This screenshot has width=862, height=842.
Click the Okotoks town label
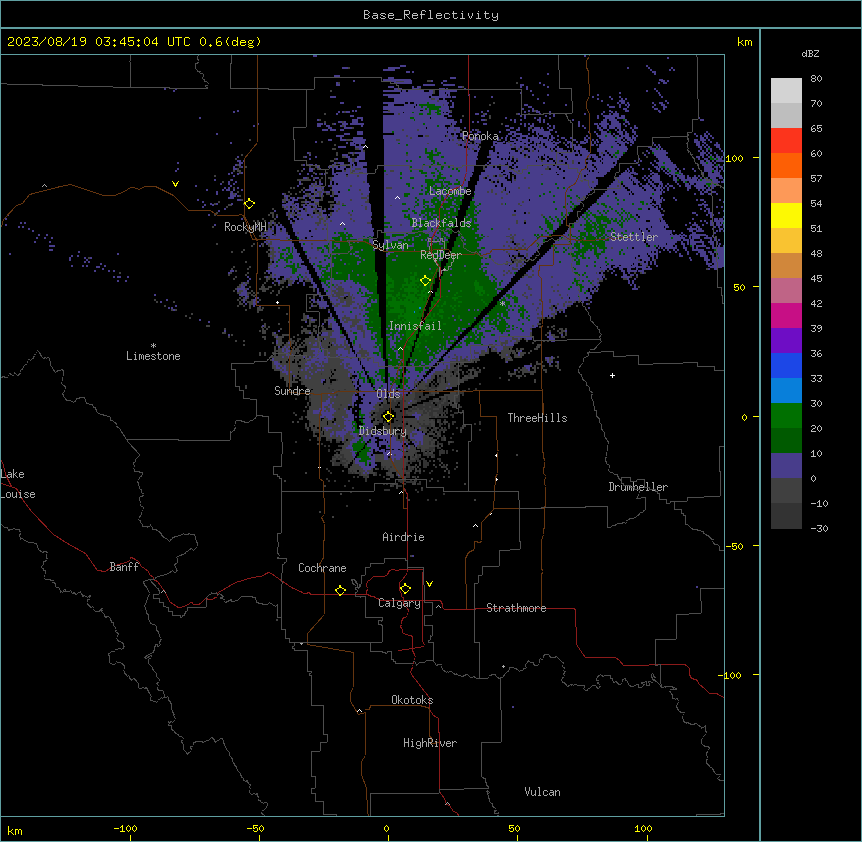click(x=412, y=700)
